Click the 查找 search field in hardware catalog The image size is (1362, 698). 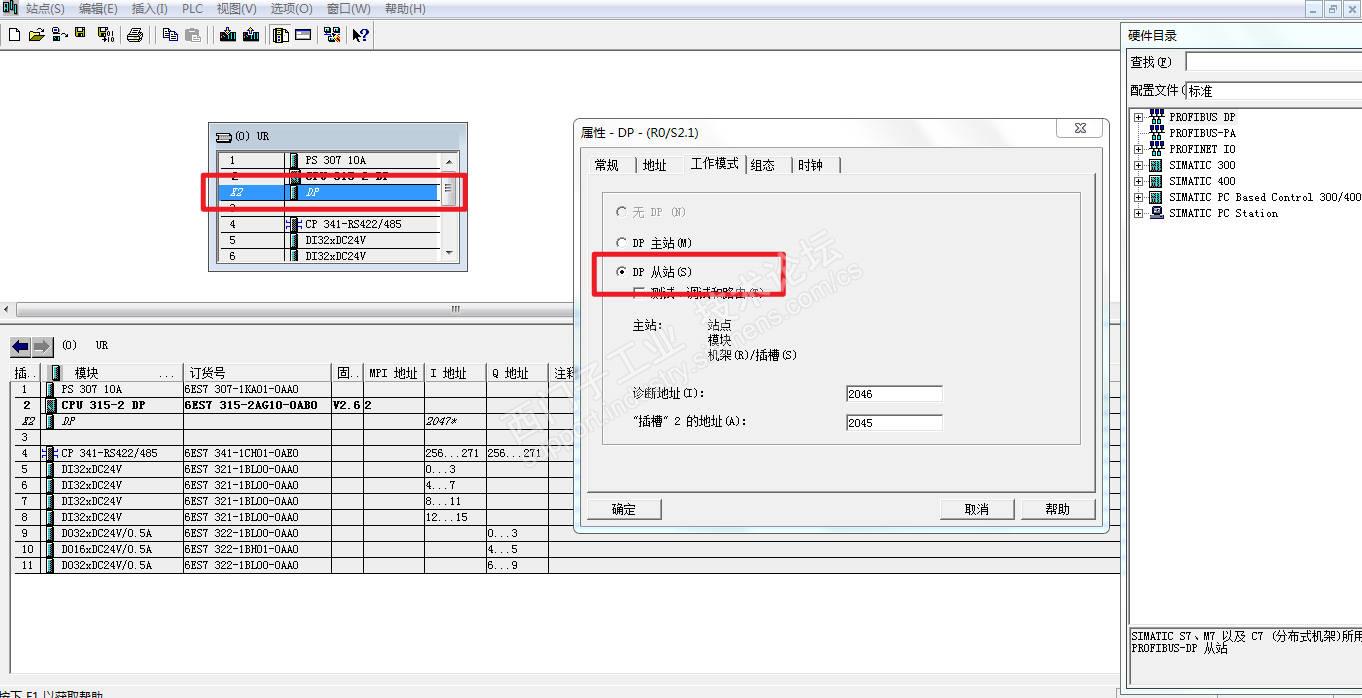click(x=1273, y=62)
